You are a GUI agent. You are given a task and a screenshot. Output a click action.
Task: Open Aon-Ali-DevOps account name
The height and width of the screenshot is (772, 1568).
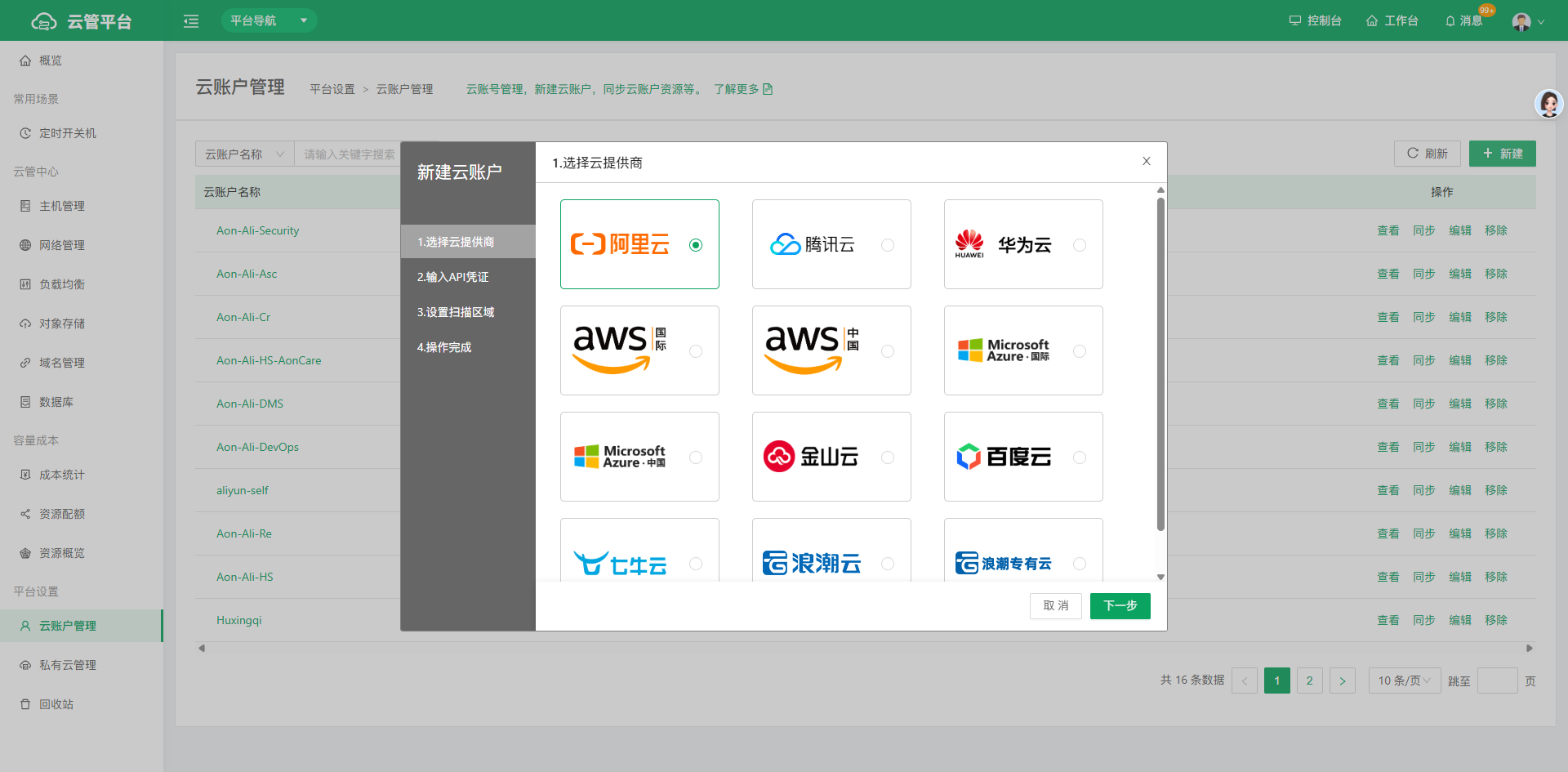pyautogui.click(x=257, y=447)
